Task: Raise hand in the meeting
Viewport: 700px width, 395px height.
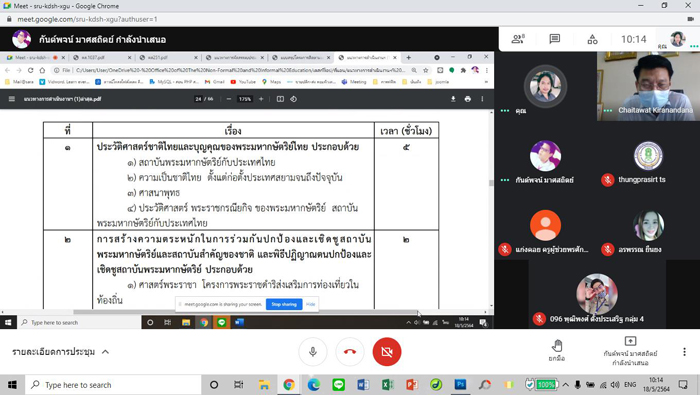Action: point(557,350)
